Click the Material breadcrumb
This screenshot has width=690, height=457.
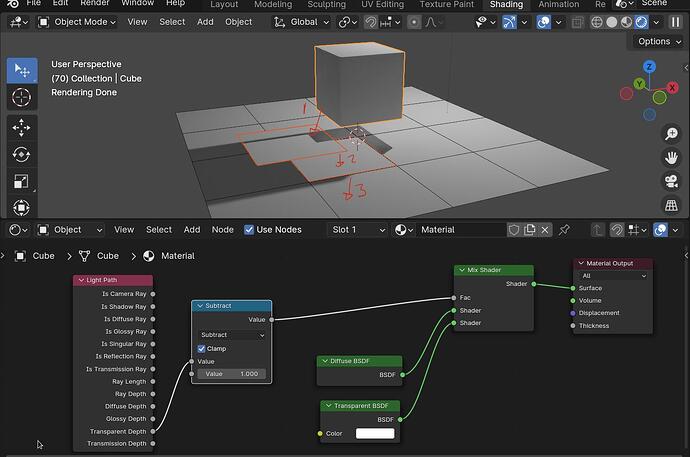tap(169, 256)
